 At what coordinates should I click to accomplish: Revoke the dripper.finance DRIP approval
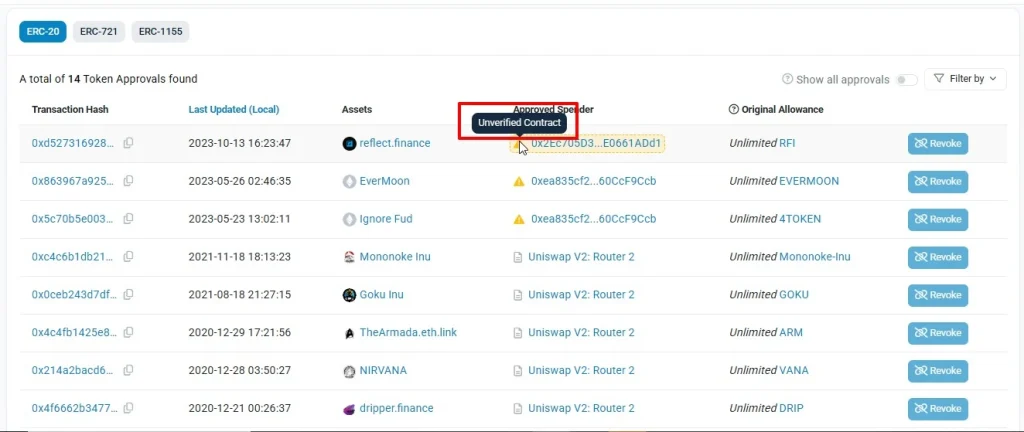938,409
